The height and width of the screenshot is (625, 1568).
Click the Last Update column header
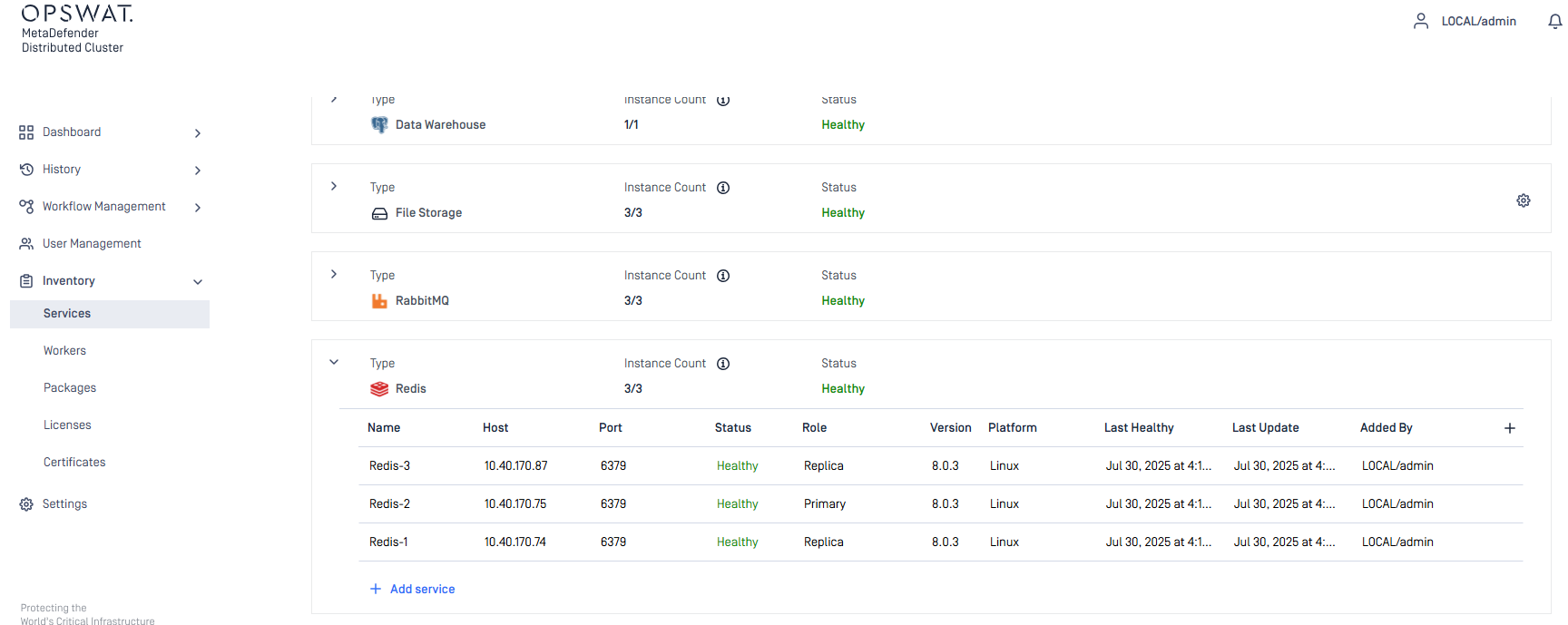click(1266, 428)
